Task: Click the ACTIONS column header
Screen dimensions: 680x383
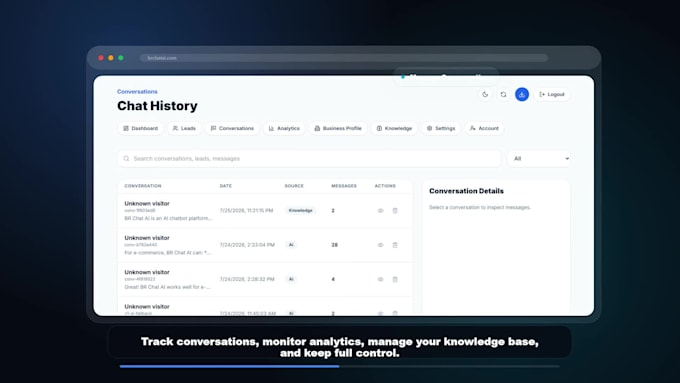Action: tap(385, 186)
